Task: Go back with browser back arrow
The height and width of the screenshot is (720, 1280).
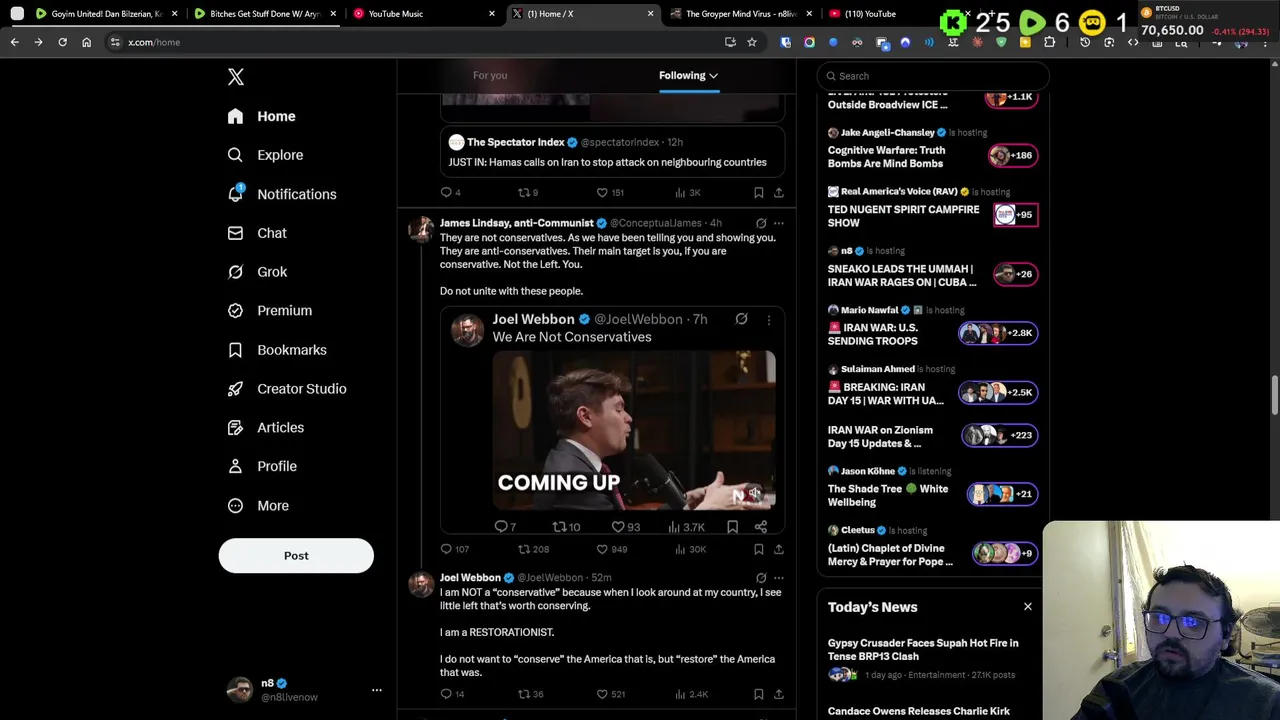Action: tap(14, 42)
